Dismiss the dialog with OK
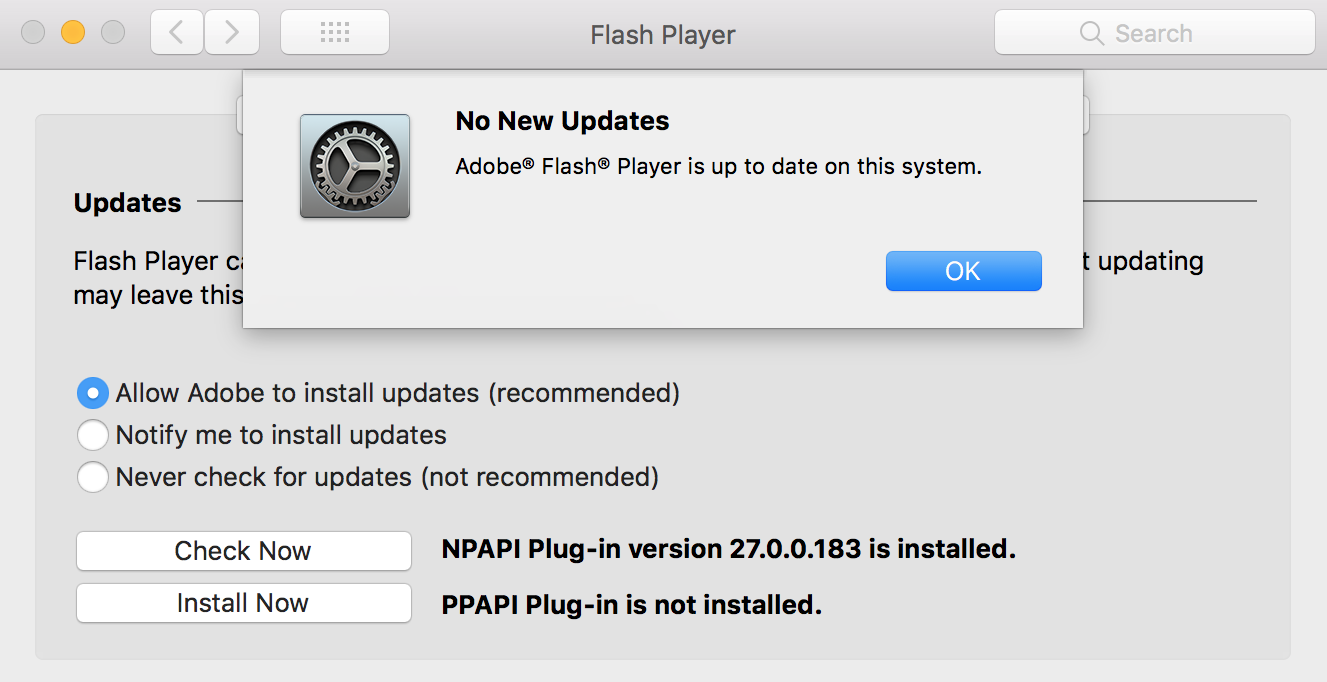This screenshot has width=1327, height=682. [964, 271]
